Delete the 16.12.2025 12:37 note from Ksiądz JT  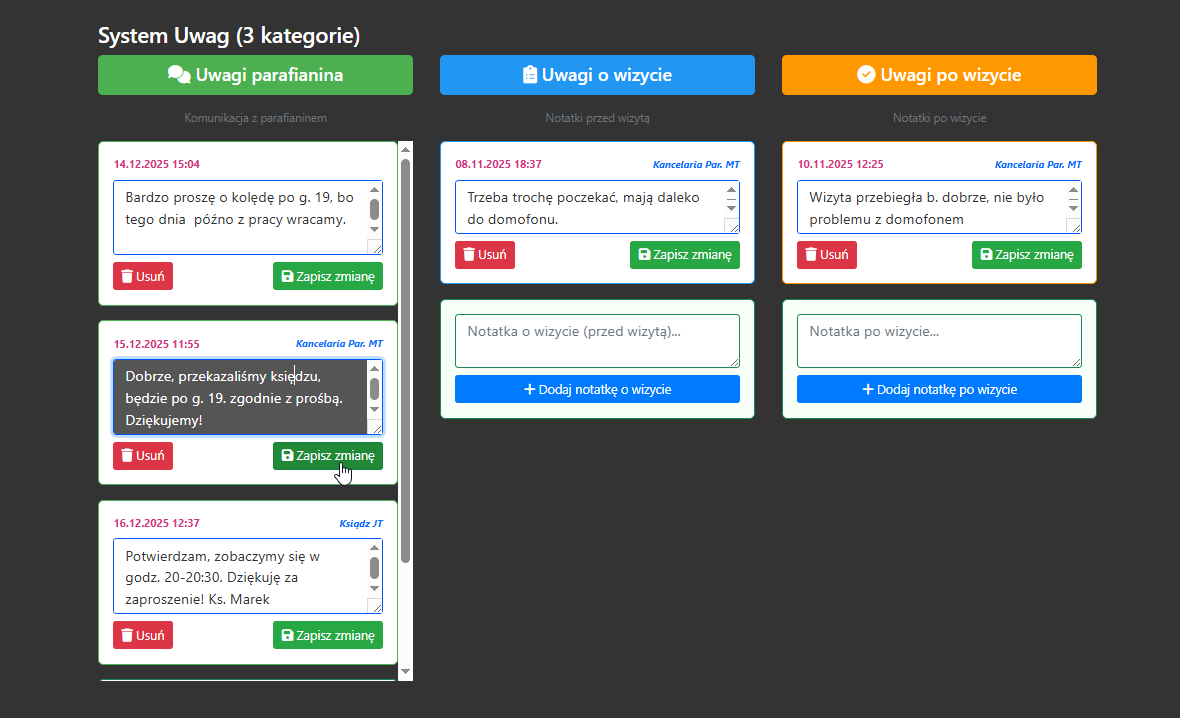(142, 635)
